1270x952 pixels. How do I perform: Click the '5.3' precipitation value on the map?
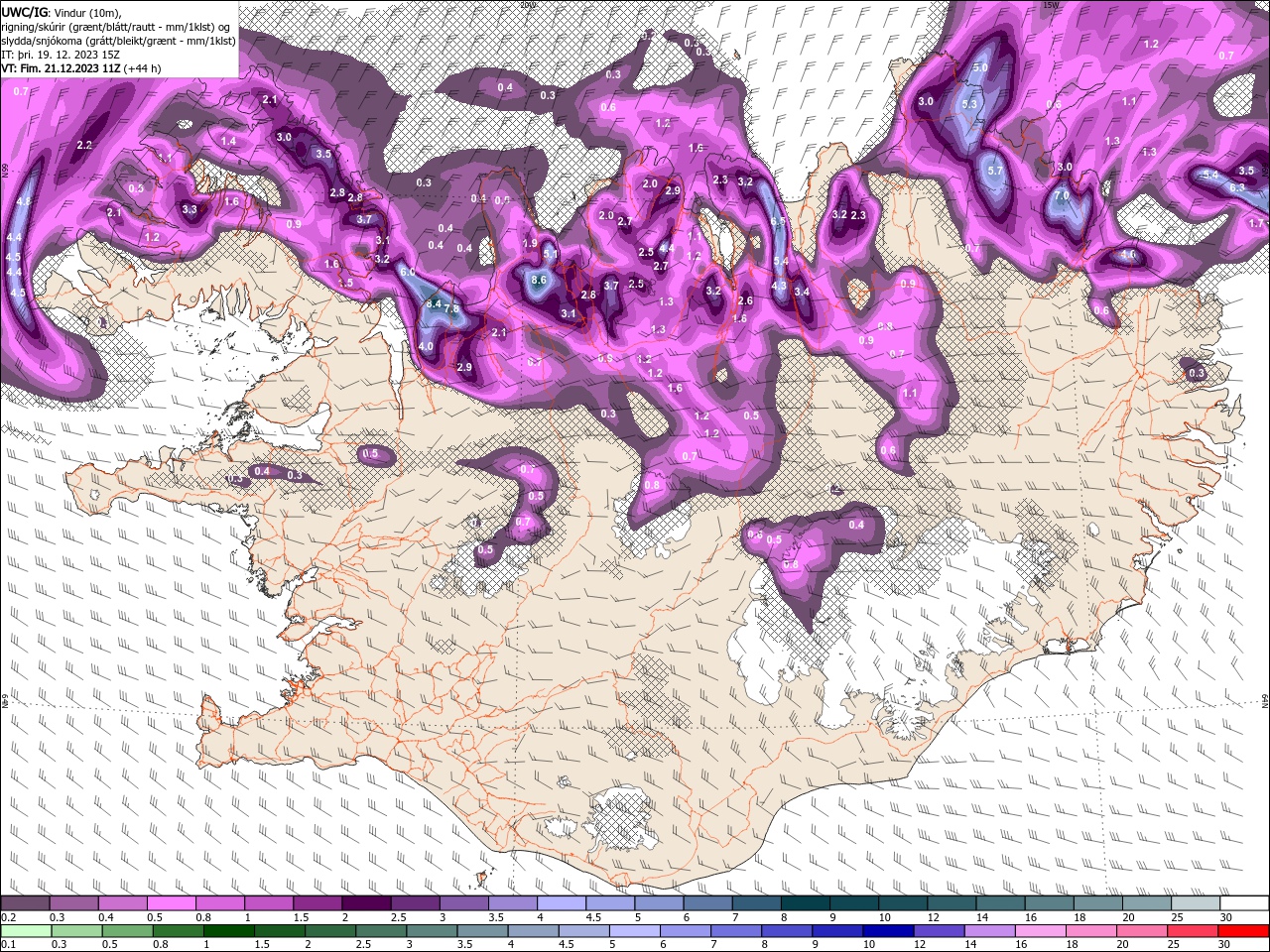pyautogui.click(x=969, y=104)
